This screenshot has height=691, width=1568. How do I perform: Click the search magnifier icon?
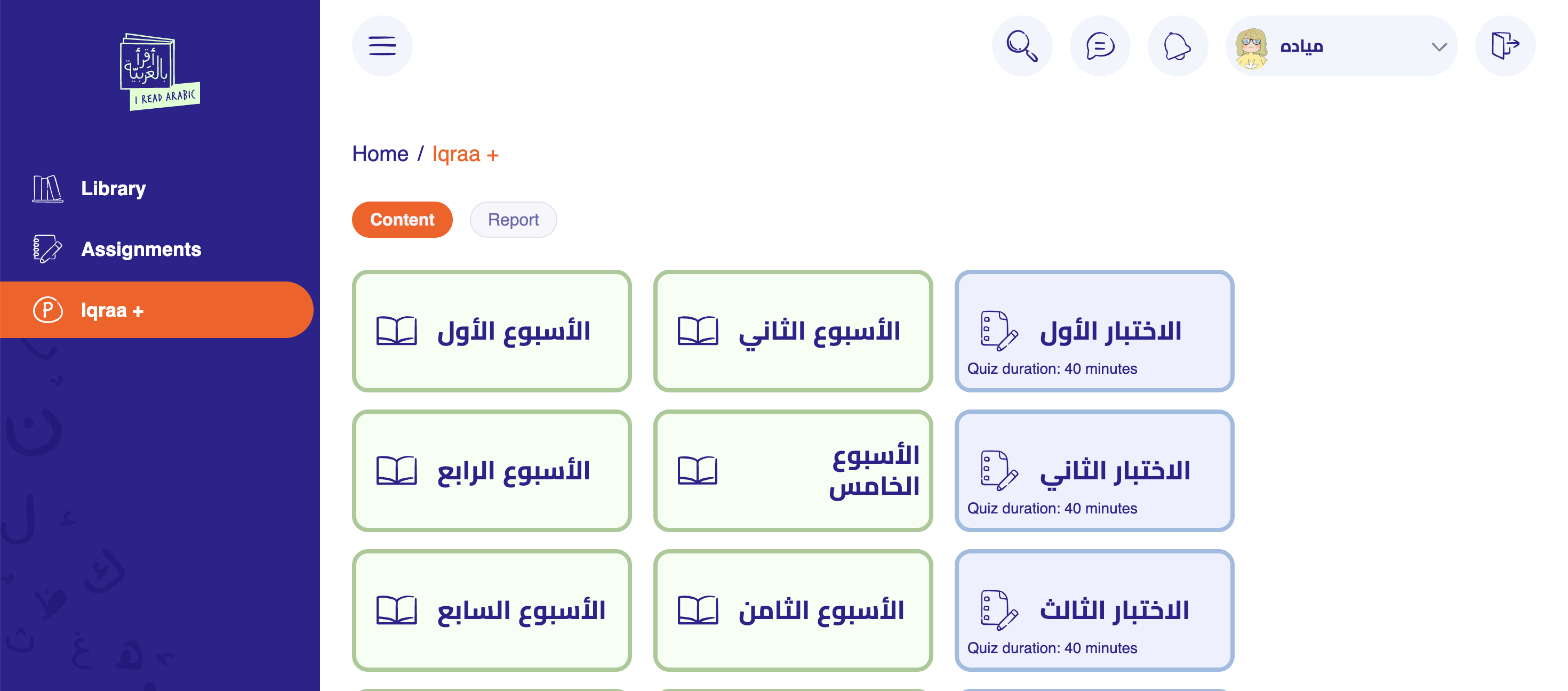point(1021,46)
